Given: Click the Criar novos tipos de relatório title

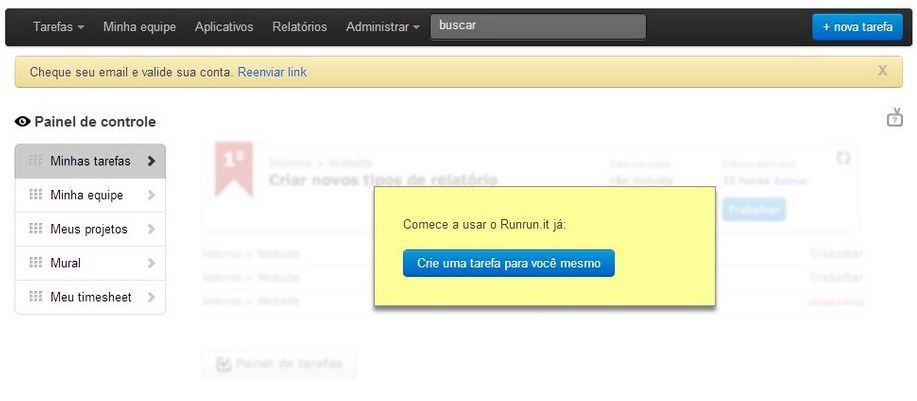Looking at the screenshot, I should pyautogui.click(x=383, y=179).
